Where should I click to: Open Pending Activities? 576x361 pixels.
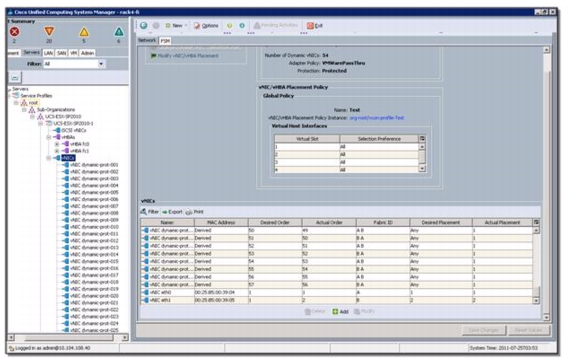tap(276, 25)
